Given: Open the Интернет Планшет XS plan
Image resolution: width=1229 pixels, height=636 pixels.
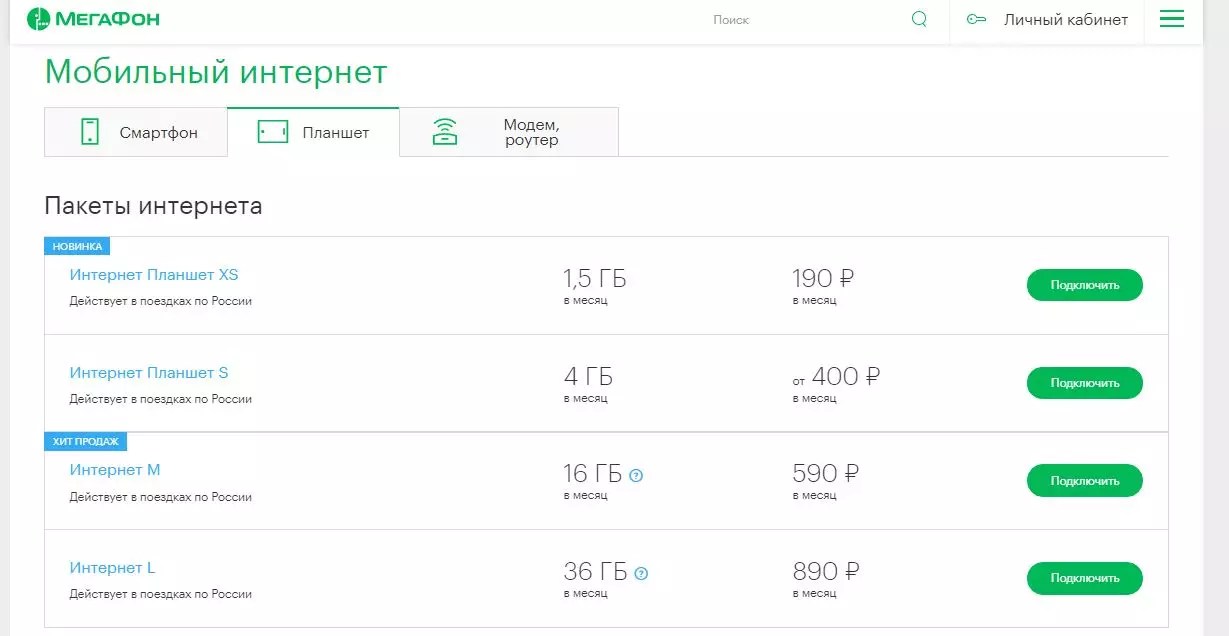Looking at the screenshot, I should pyautogui.click(x=154, y=275).
